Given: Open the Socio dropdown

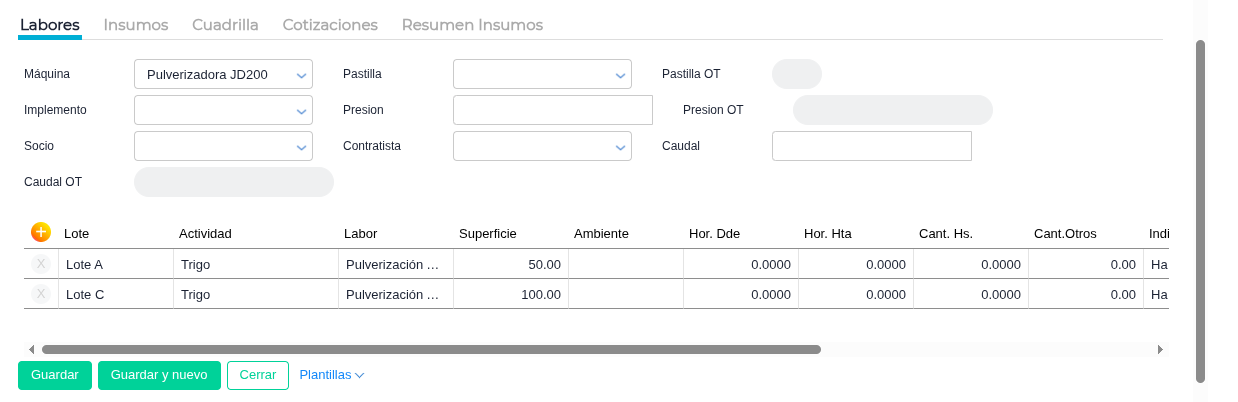Looking at the screenshot, I should [223, 146].
